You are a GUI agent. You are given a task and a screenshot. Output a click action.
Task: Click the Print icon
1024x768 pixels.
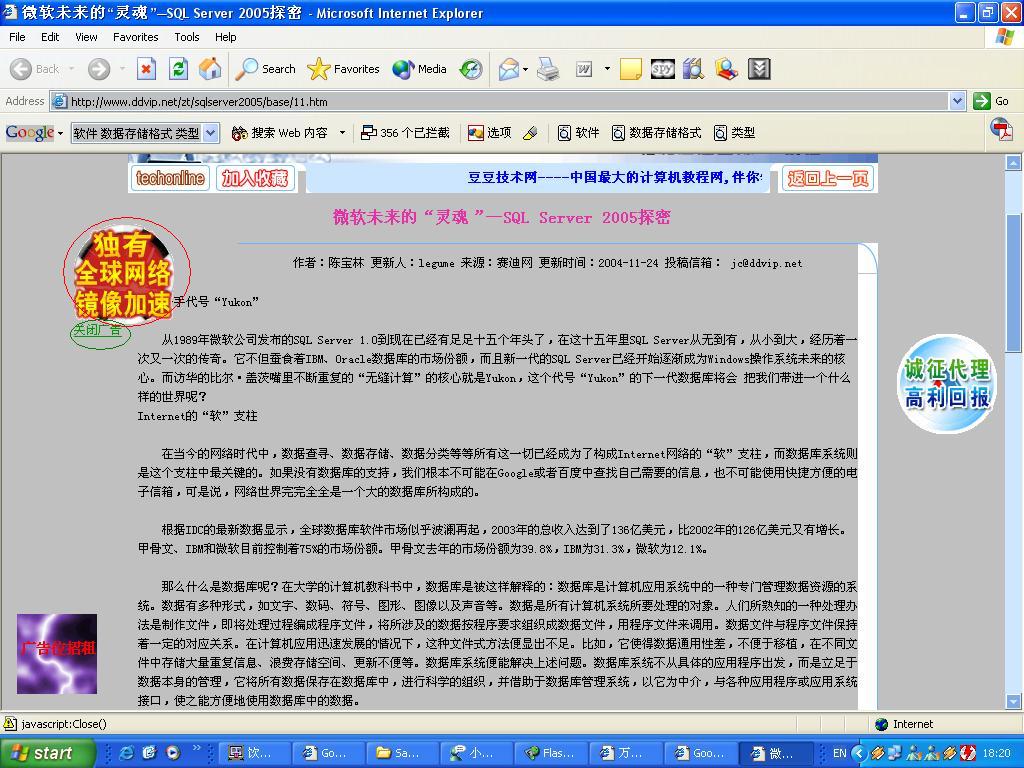(x=548, y=69)
